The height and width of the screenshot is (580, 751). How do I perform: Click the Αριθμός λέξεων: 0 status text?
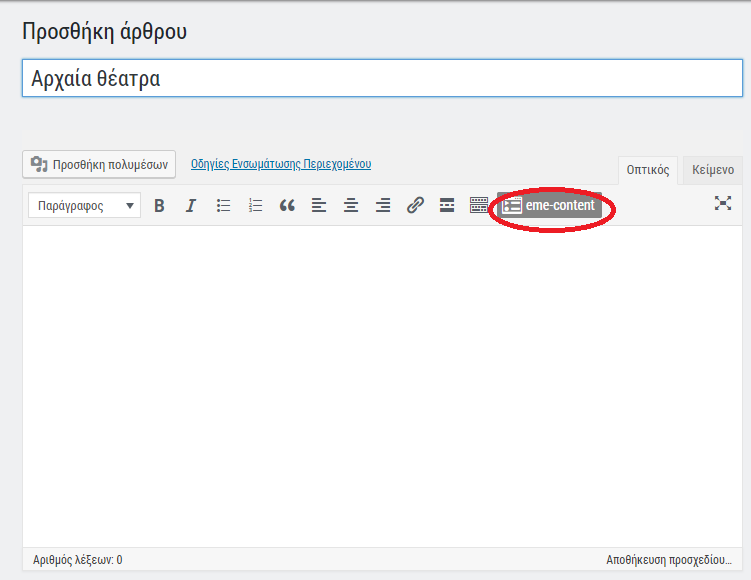[78, 560]
